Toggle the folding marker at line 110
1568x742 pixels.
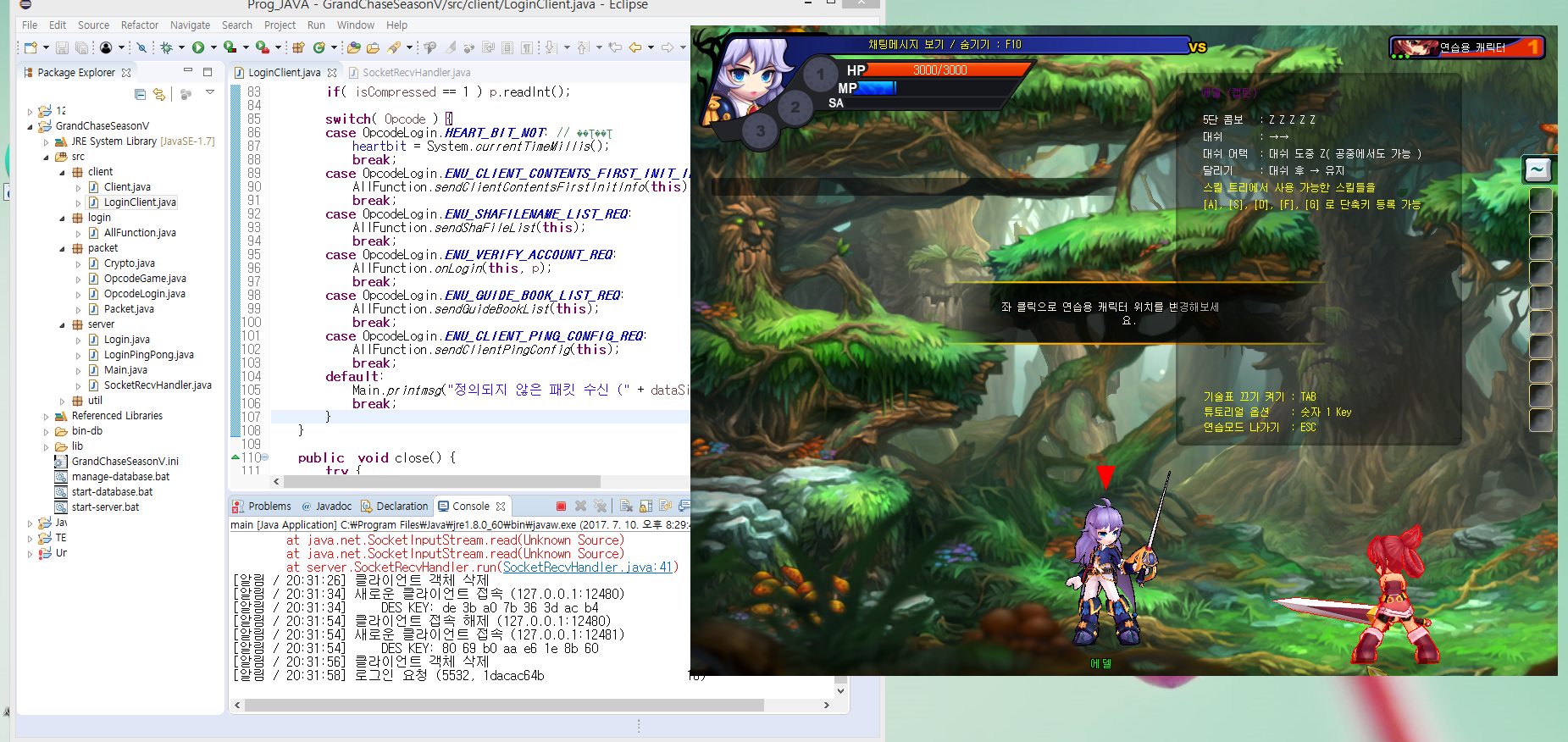[x=264, y=457]
